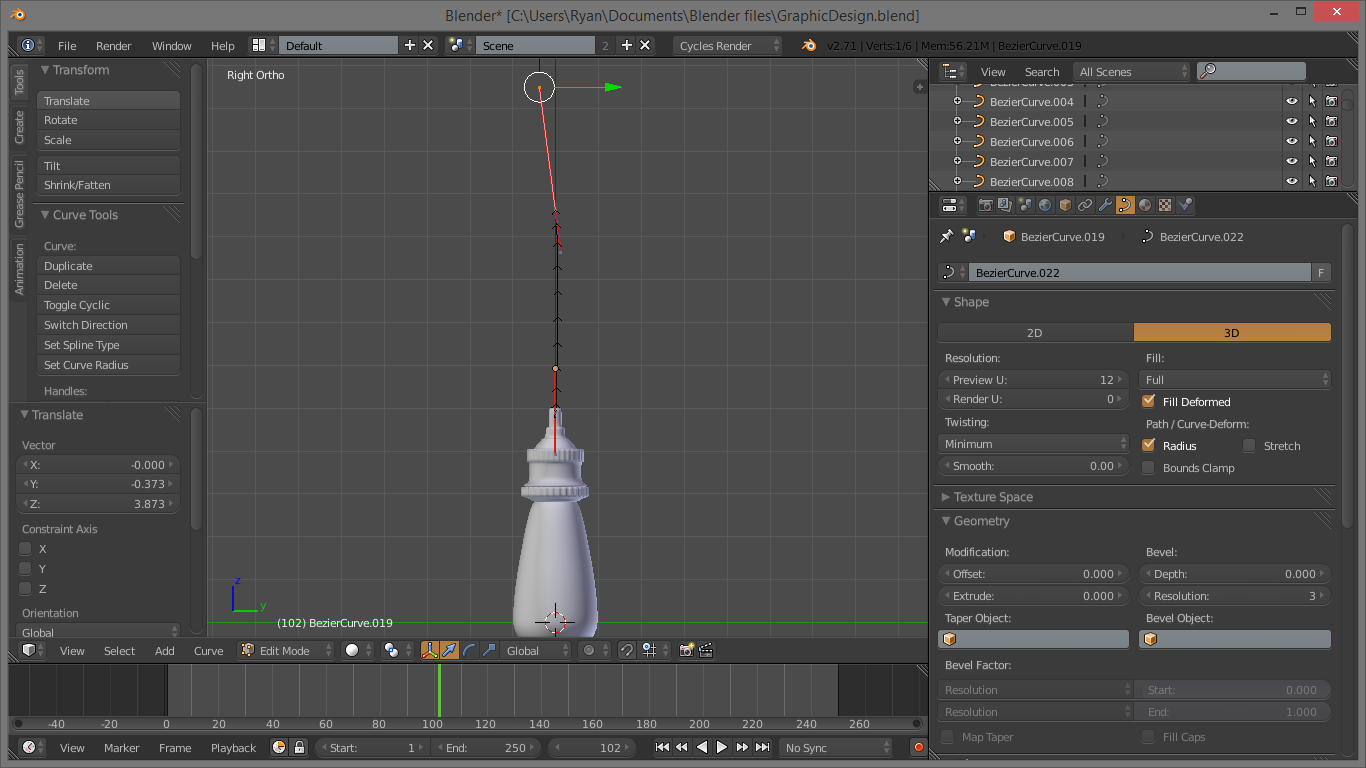Click the outliner search magnifier icon
The height and width of the screenshot is (768, 1366).
click(1208, 71)
